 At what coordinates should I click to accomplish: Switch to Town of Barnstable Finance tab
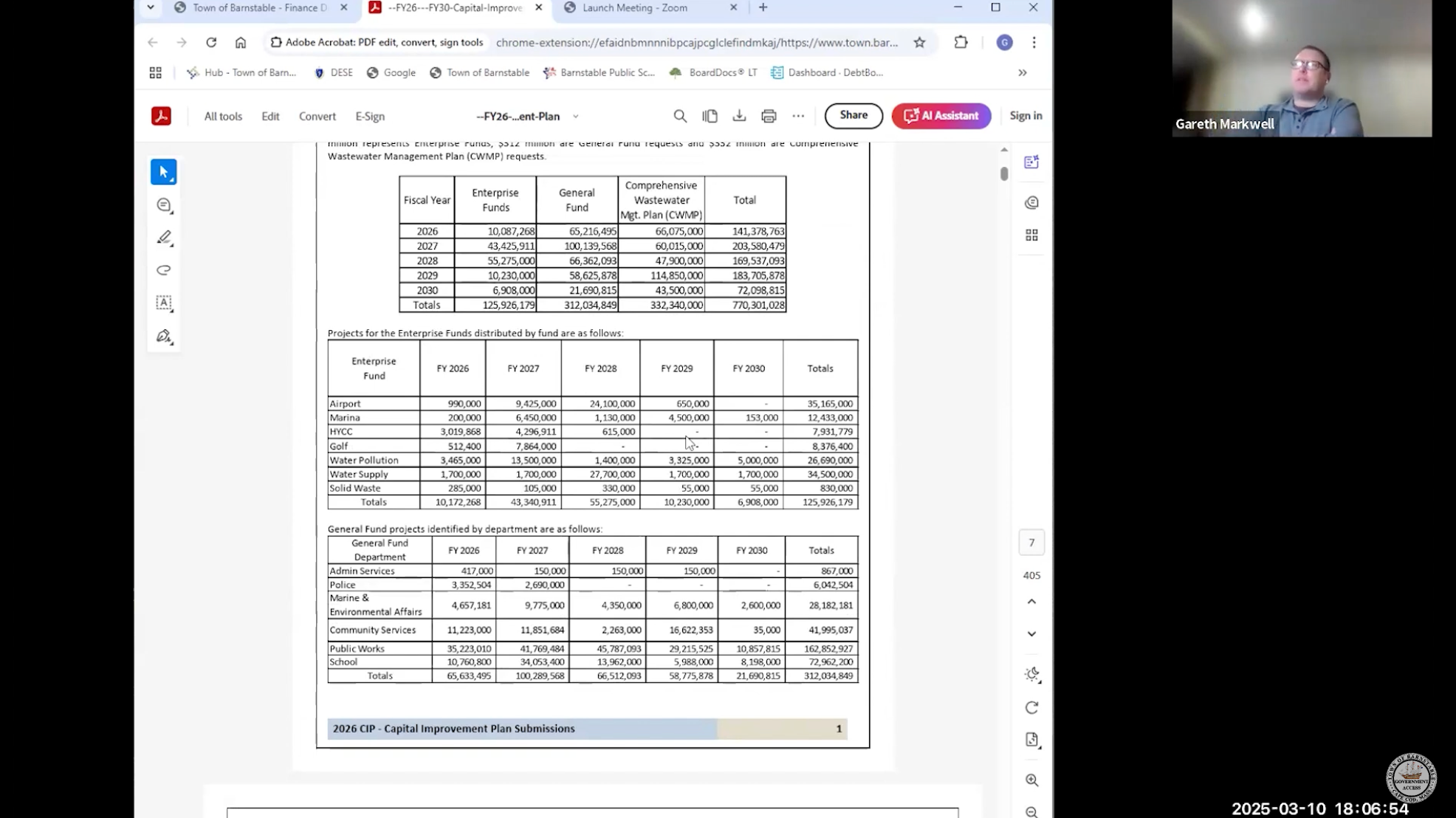pos(259,7)
